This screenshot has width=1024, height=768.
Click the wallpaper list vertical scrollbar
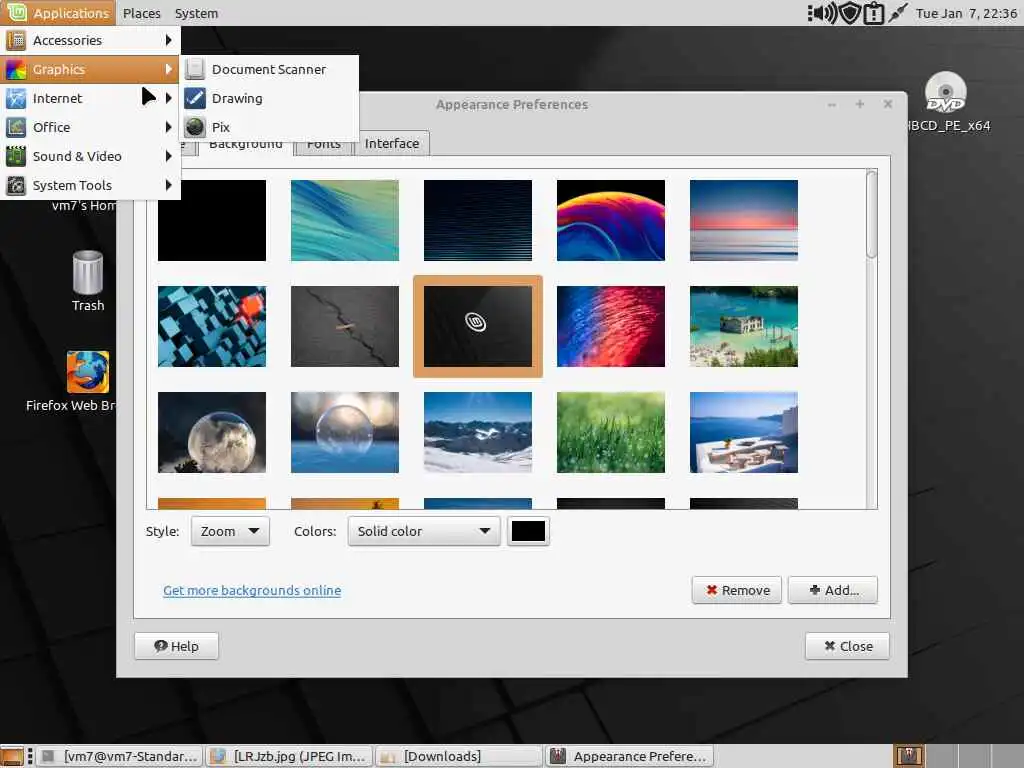point(871,338)
